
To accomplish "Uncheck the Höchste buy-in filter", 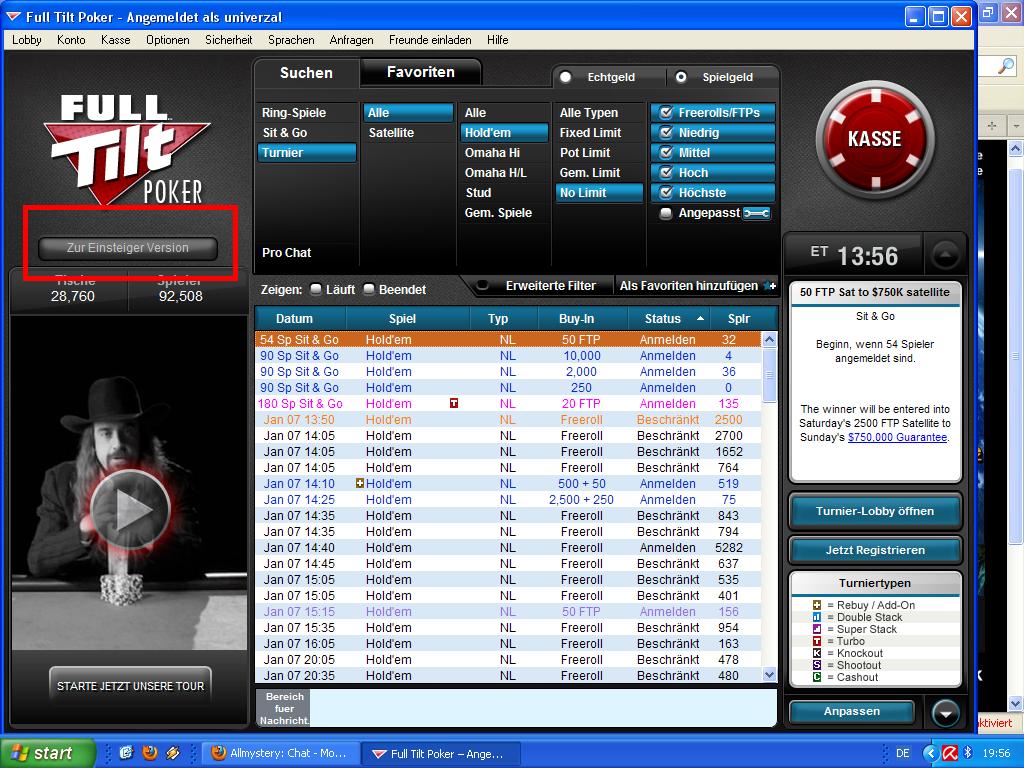I will (x=666, y=193).
